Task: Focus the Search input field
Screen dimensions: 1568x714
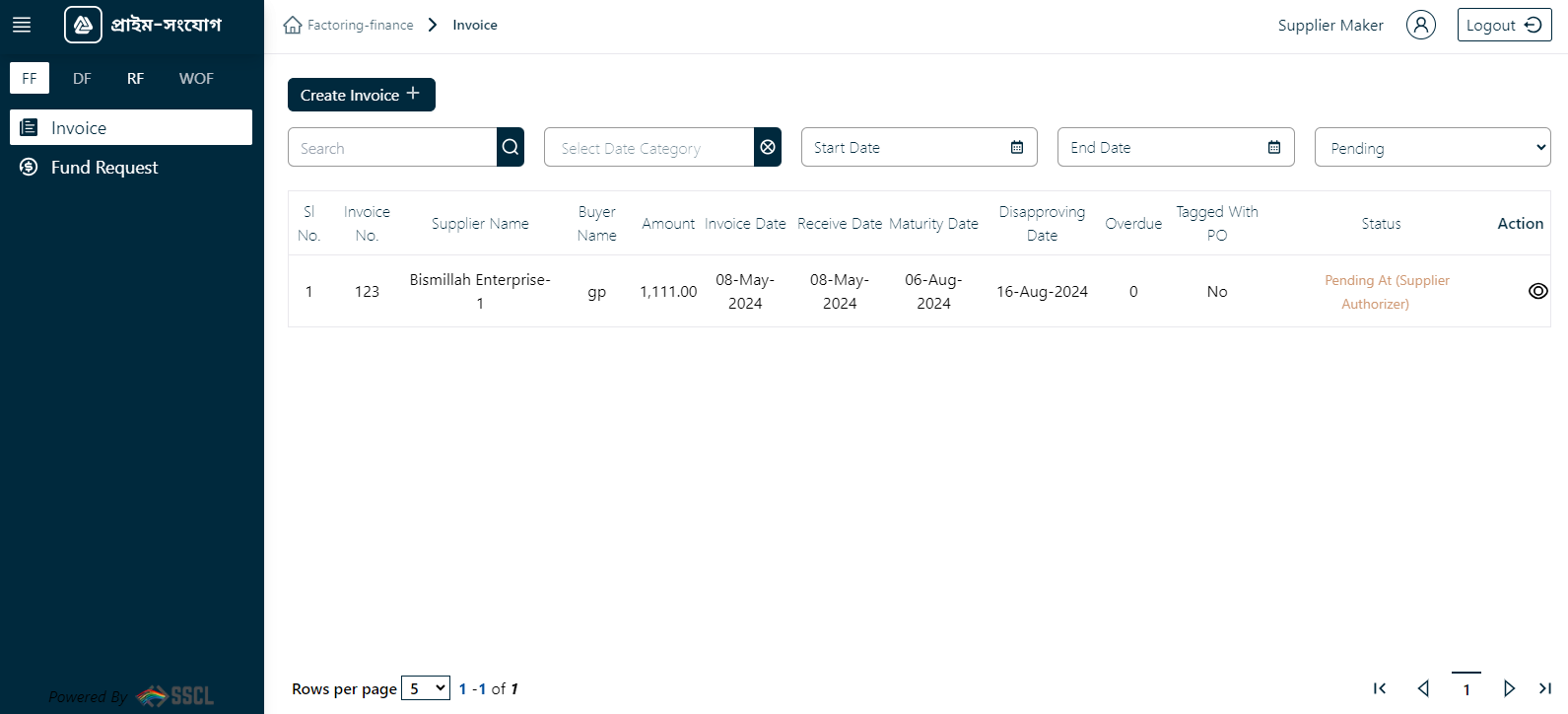Action: (392, 147)
